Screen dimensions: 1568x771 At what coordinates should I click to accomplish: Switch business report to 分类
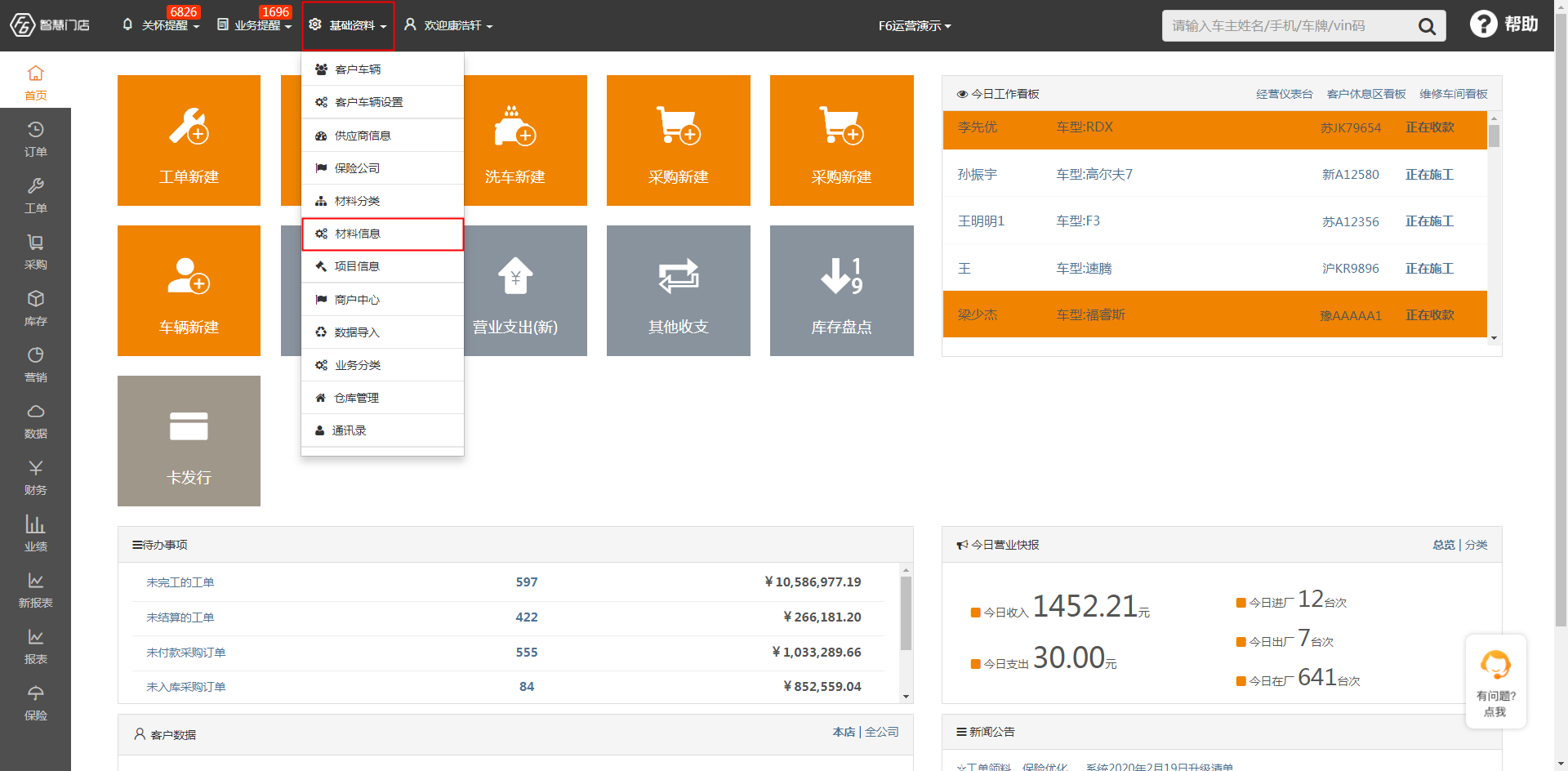point(1476,545)
